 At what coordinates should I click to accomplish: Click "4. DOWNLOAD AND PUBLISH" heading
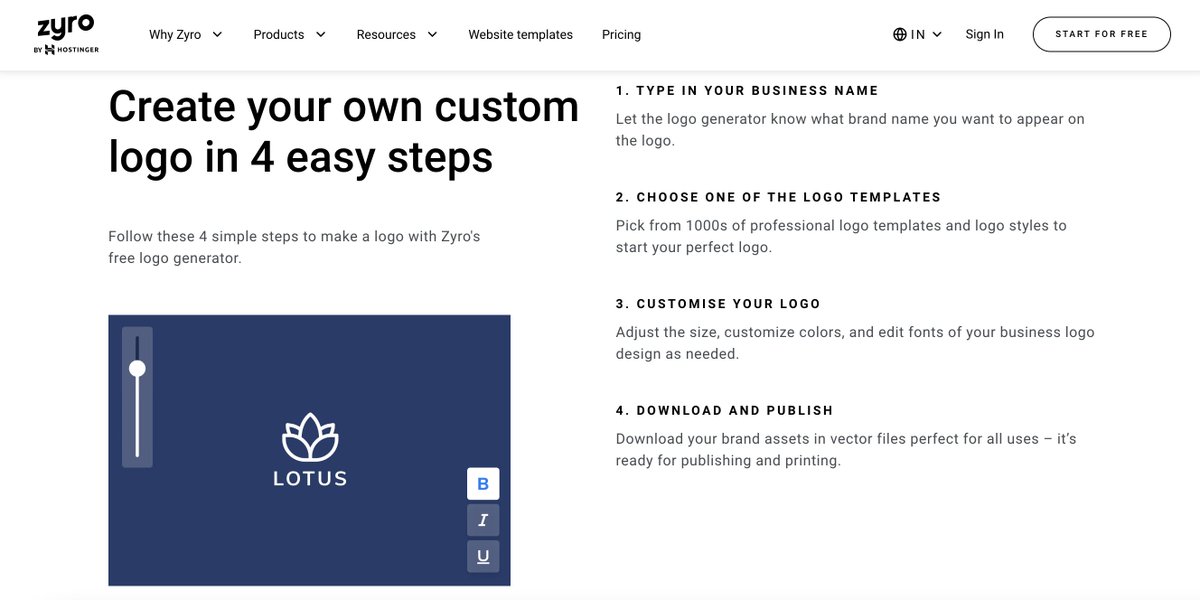725,411
